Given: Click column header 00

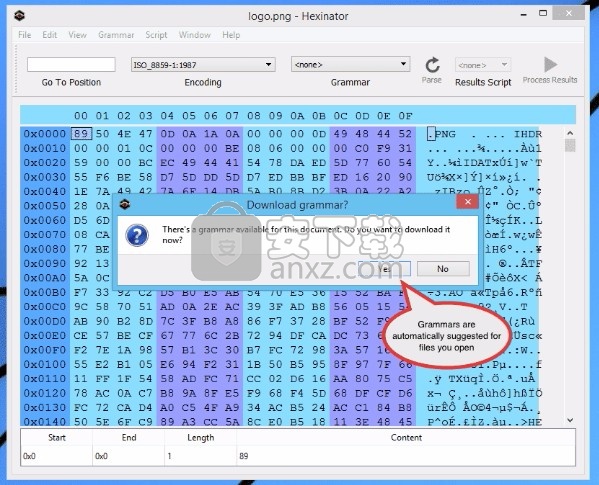Looking at the screenshot, I should point(81,116).
